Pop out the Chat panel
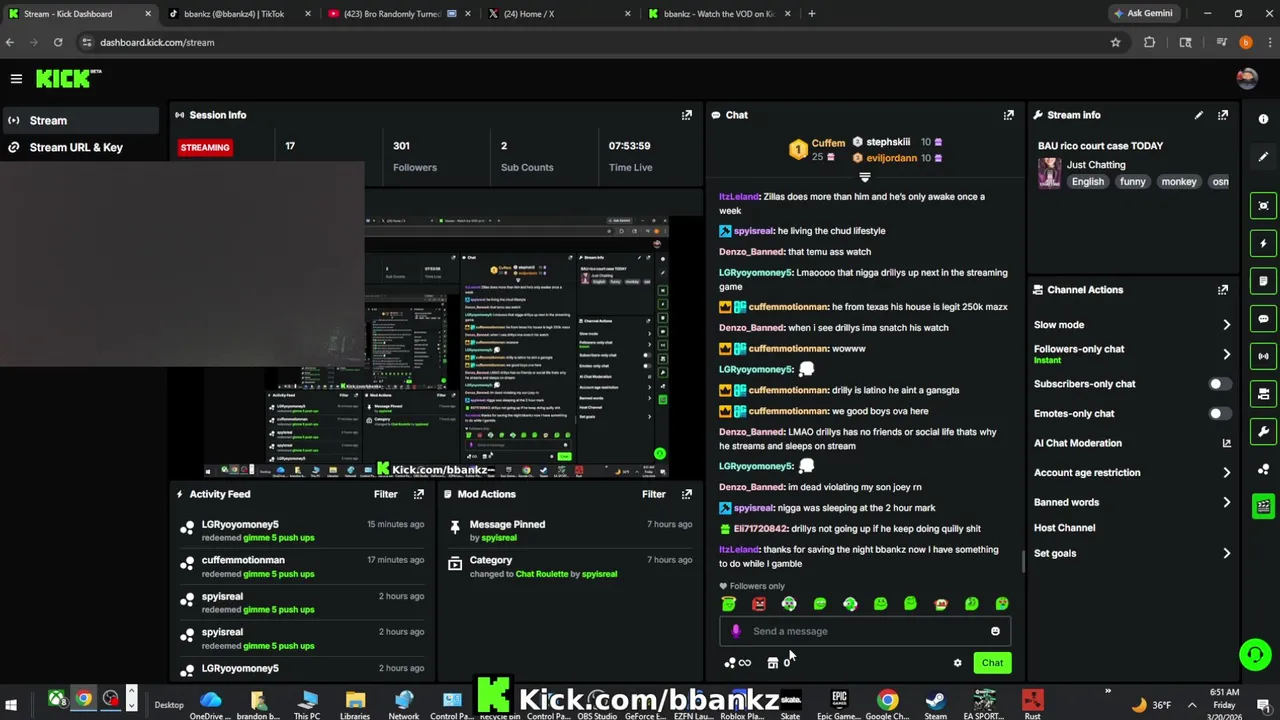This screenshot has height=720, width=1280. tap(1008, 115)
